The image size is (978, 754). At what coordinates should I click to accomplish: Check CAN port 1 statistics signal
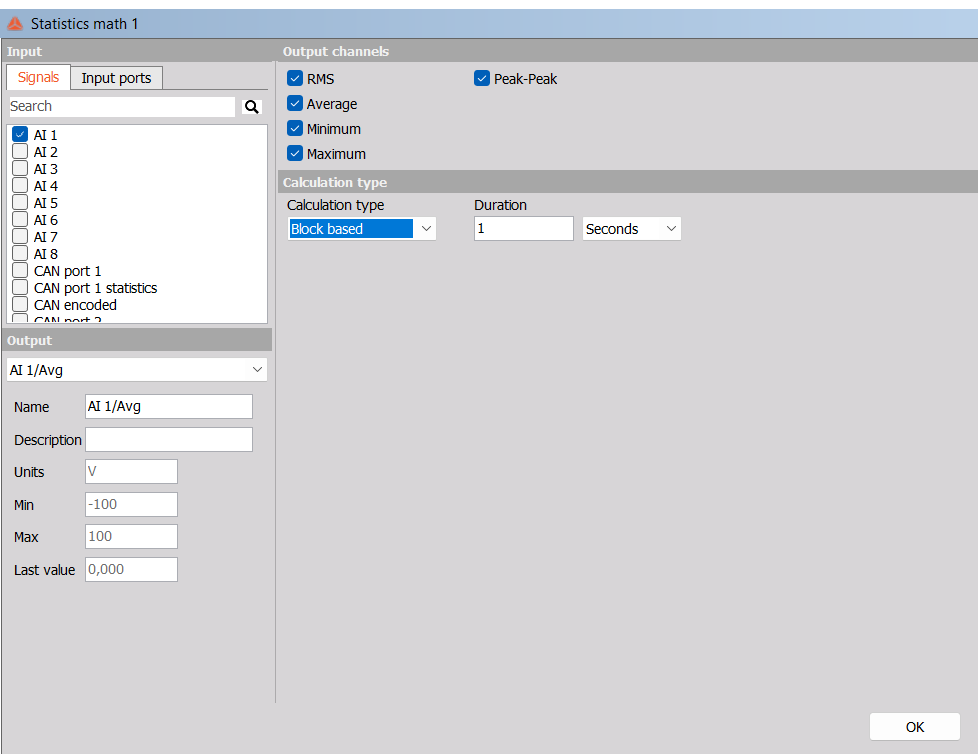pyautogui.click(x=20, y=288)
